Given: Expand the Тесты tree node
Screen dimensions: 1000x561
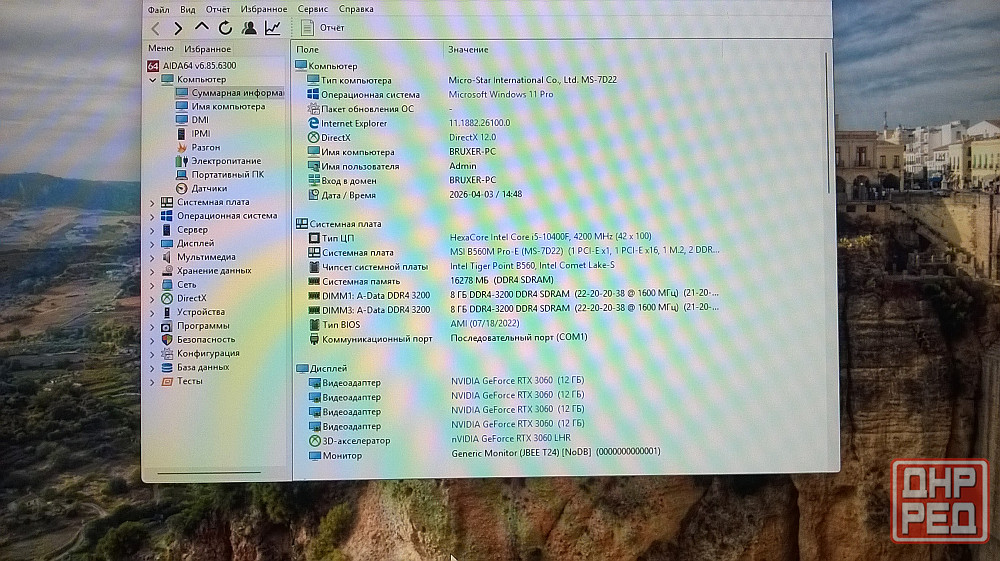Looking at the screenshot, I should (x=153, y=381).
